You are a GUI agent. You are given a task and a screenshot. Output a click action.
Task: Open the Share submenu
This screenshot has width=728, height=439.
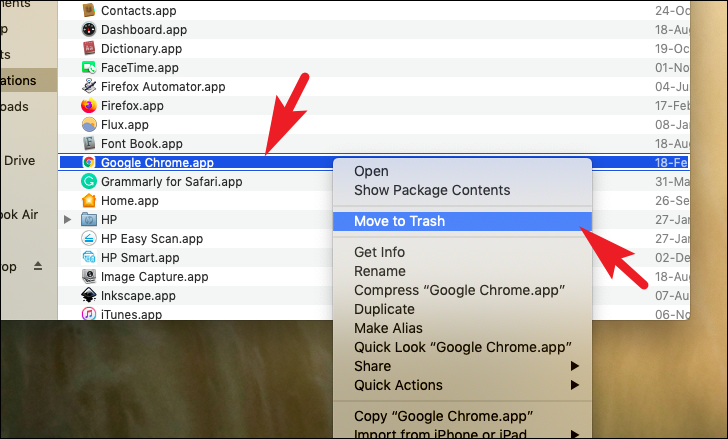pyautogui.click(x=462, y=366)
